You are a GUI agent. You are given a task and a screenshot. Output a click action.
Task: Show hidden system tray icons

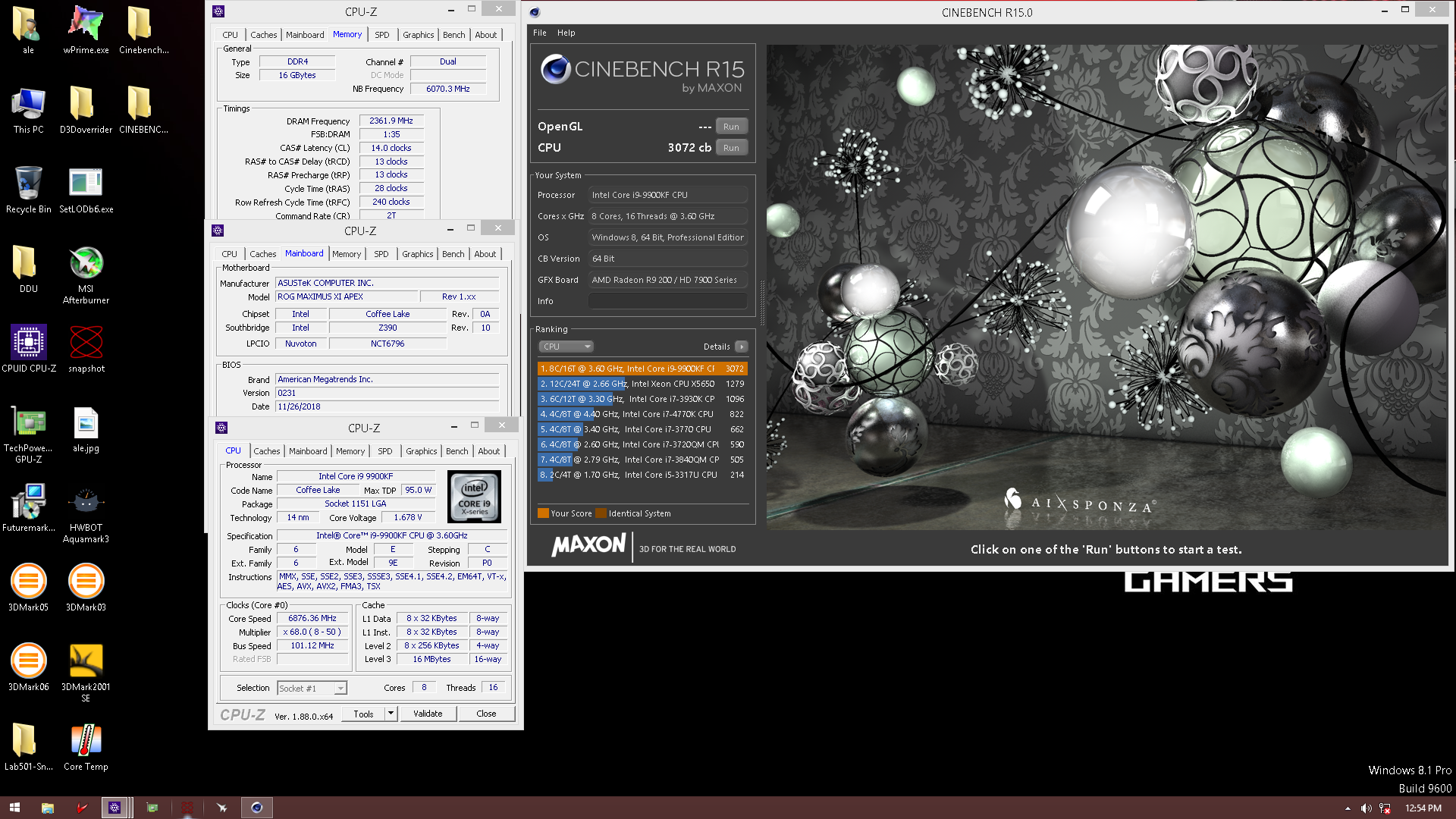click(1348, 808)
